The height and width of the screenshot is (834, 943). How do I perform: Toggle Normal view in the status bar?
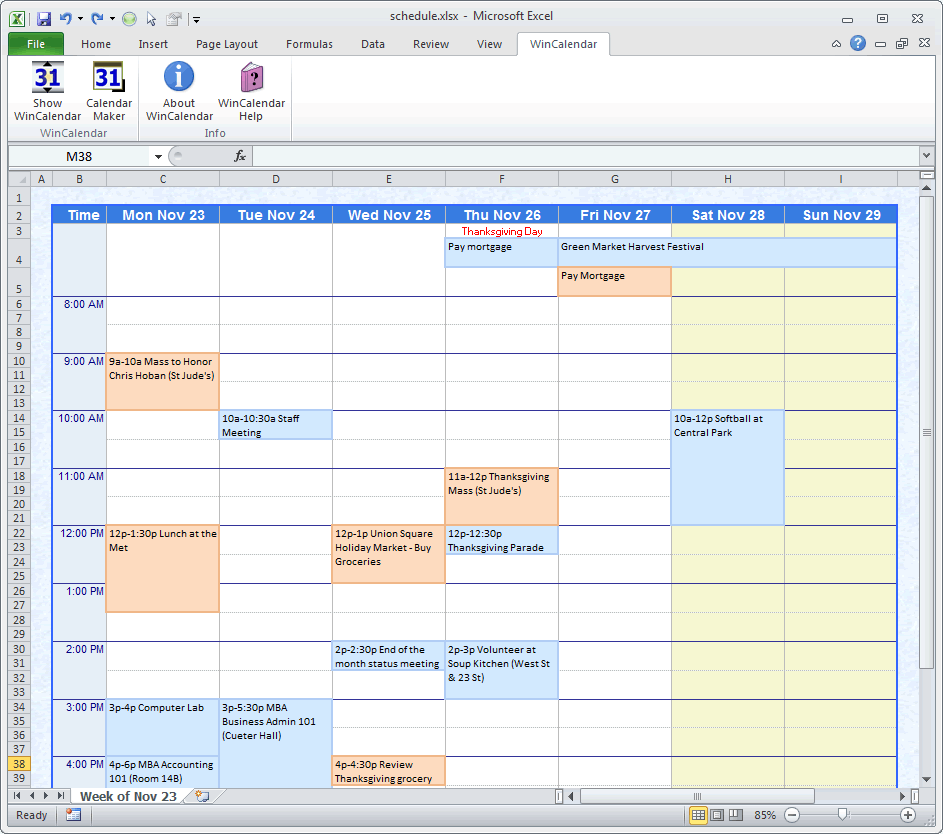(697, 815)
